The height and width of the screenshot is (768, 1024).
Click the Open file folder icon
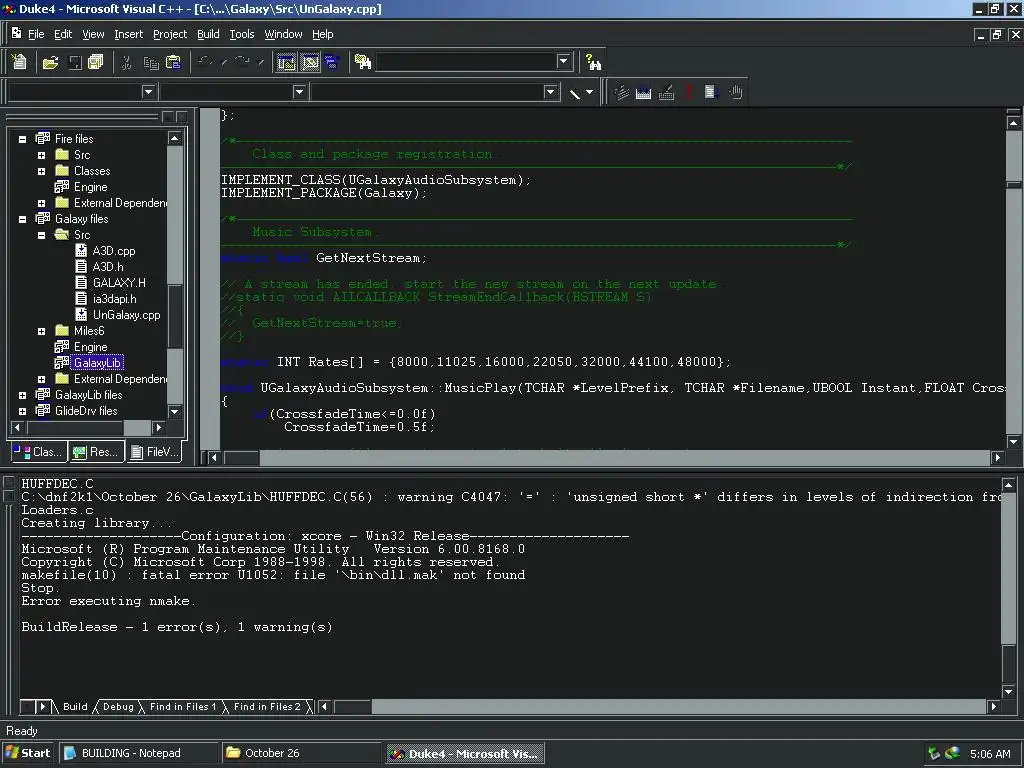(50, 62)
